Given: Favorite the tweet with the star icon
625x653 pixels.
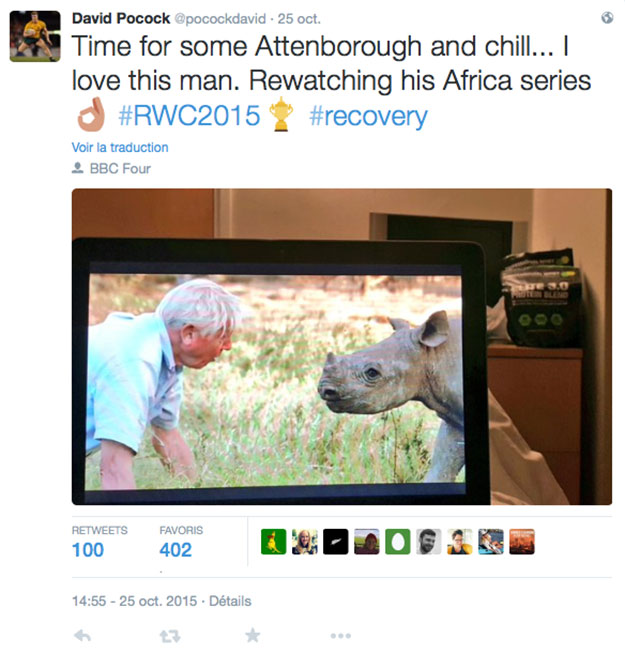Looking at the screenshot, I should [x=252, y=636].
